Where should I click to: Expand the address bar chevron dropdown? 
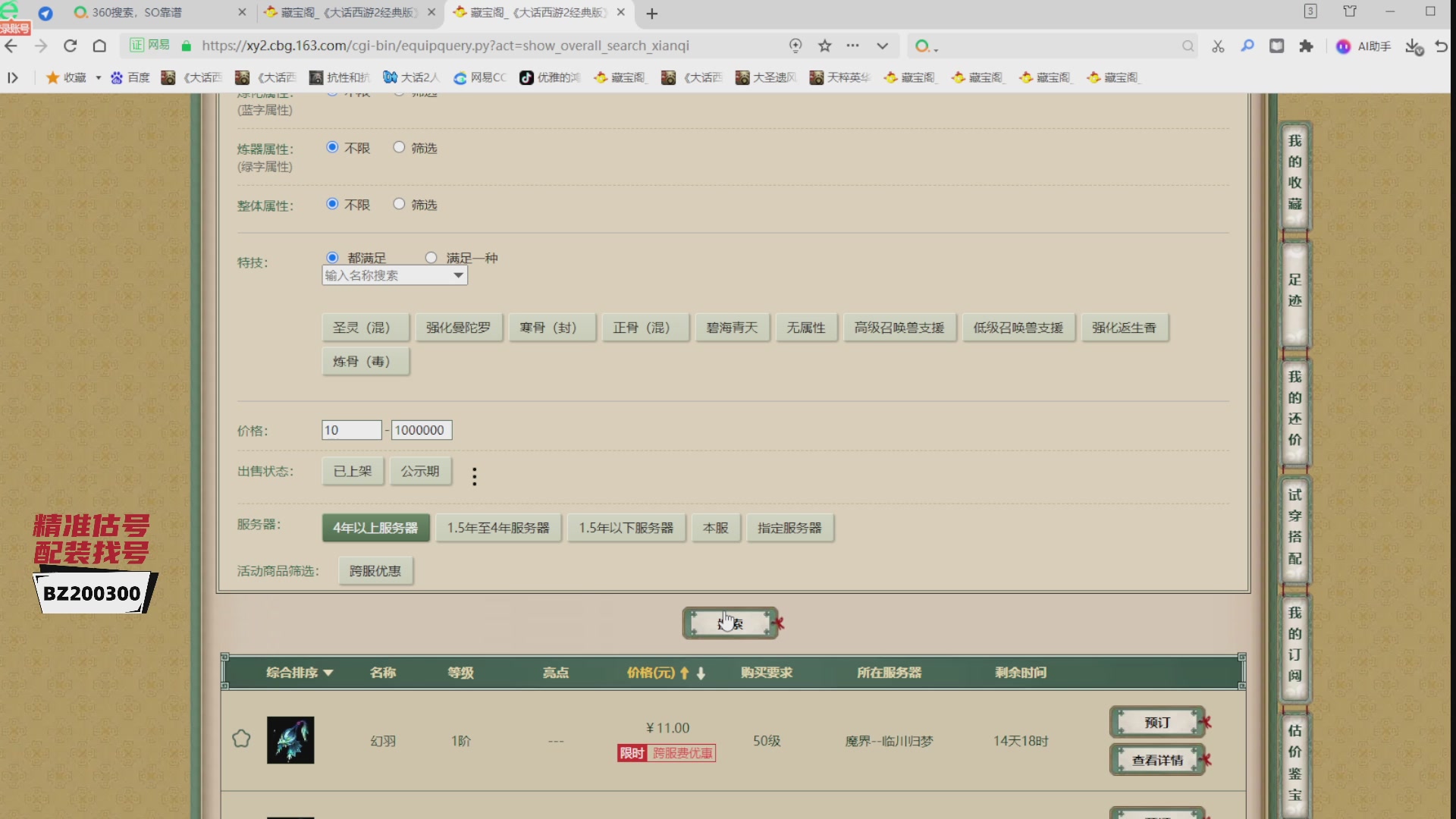pyautogui.click(x=882, y=46)
